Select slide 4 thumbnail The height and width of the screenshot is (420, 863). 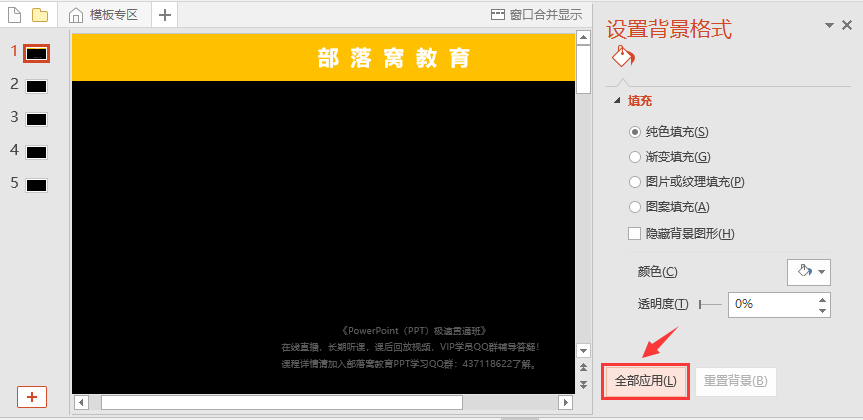[37, 152]
